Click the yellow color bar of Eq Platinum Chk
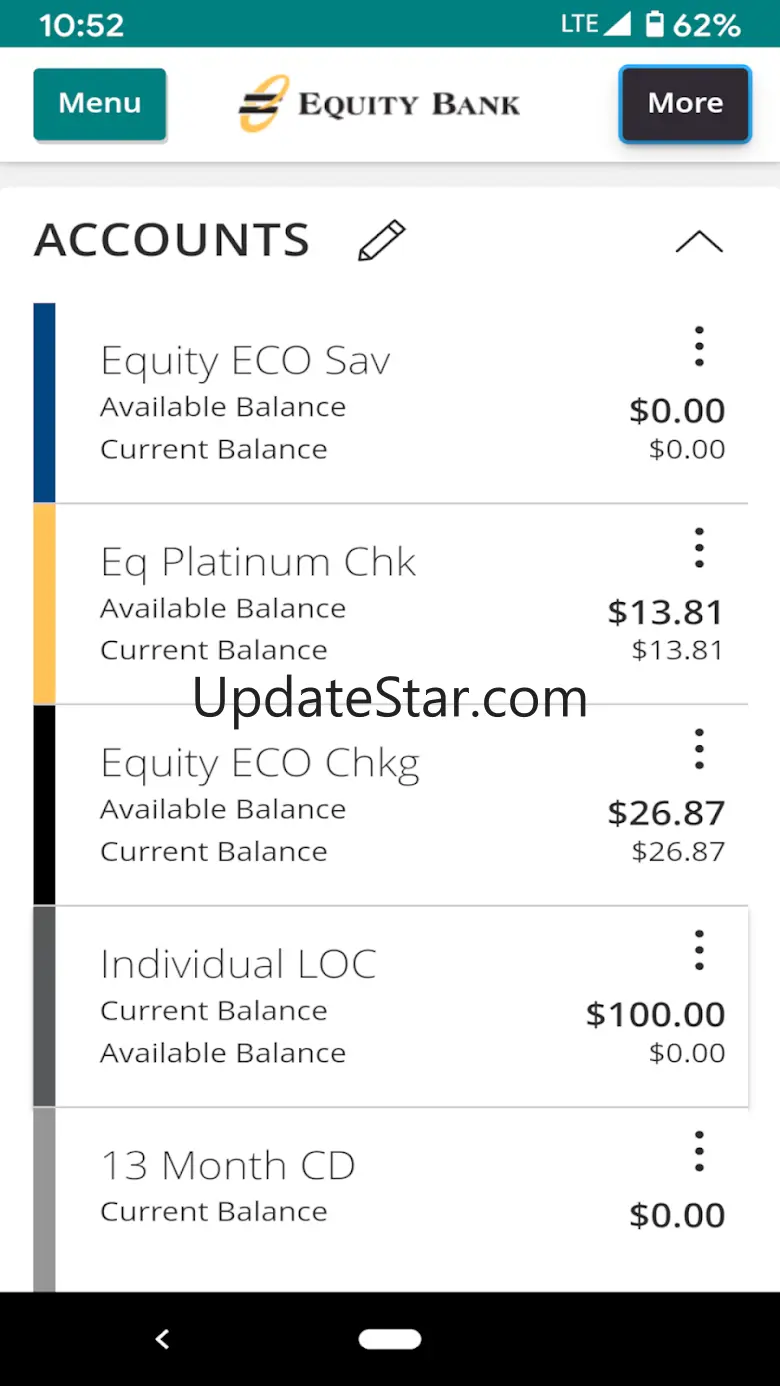Viewport: 780px width, 1386px height. (44, 604)
